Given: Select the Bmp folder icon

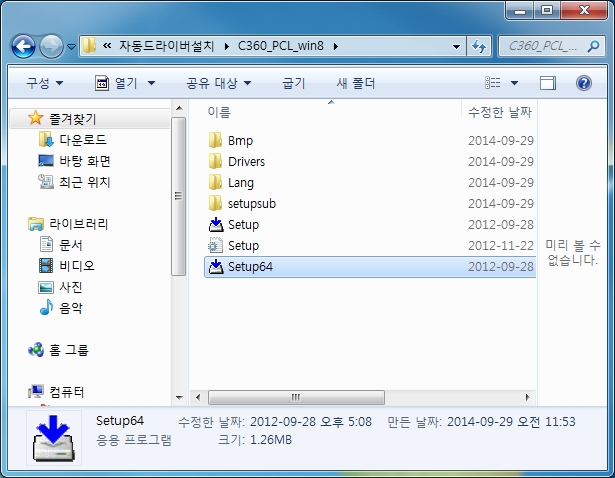Looking at the screenshot, I should pyautogui.click(x=215, y=141).
